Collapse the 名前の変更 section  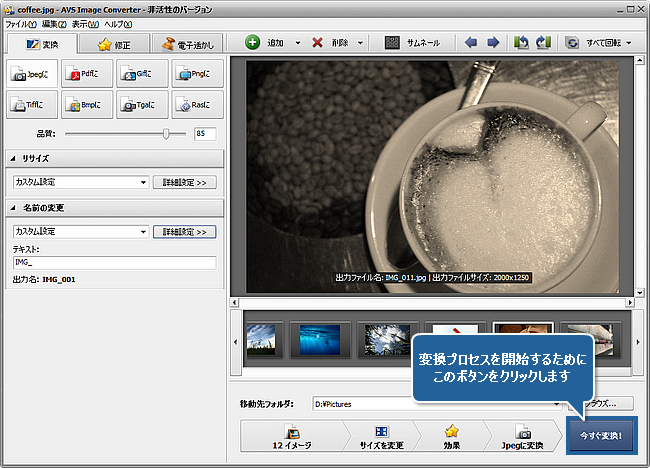click(x=13, y=208)
